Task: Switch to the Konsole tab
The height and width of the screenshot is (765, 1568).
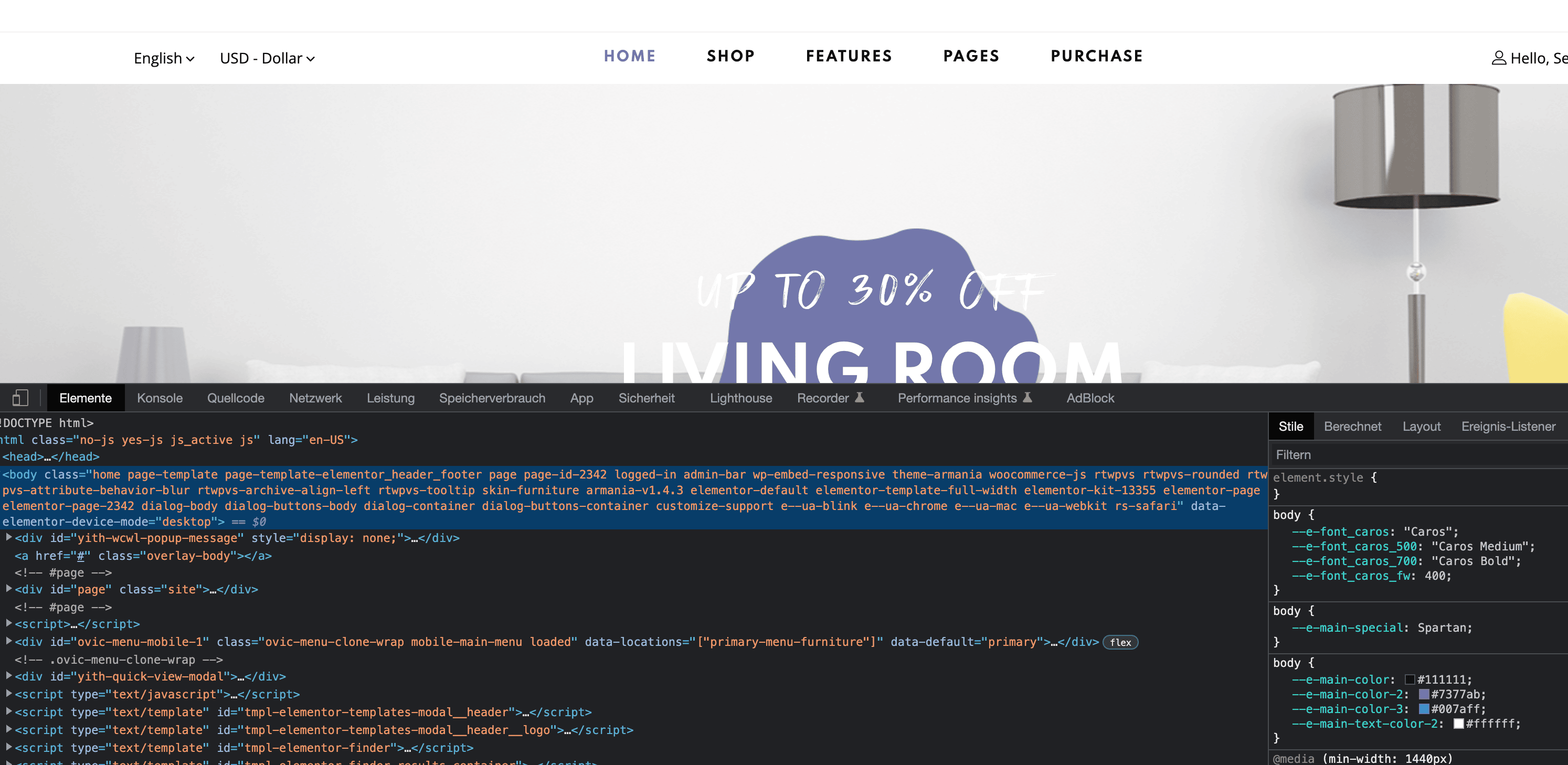Action: [160, 398]
